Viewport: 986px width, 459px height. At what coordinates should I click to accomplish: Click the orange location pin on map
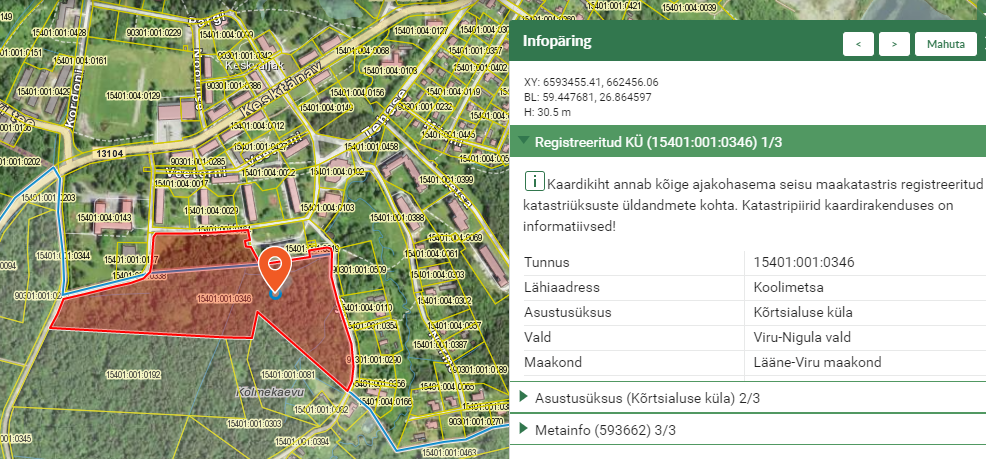coord(275,268)
